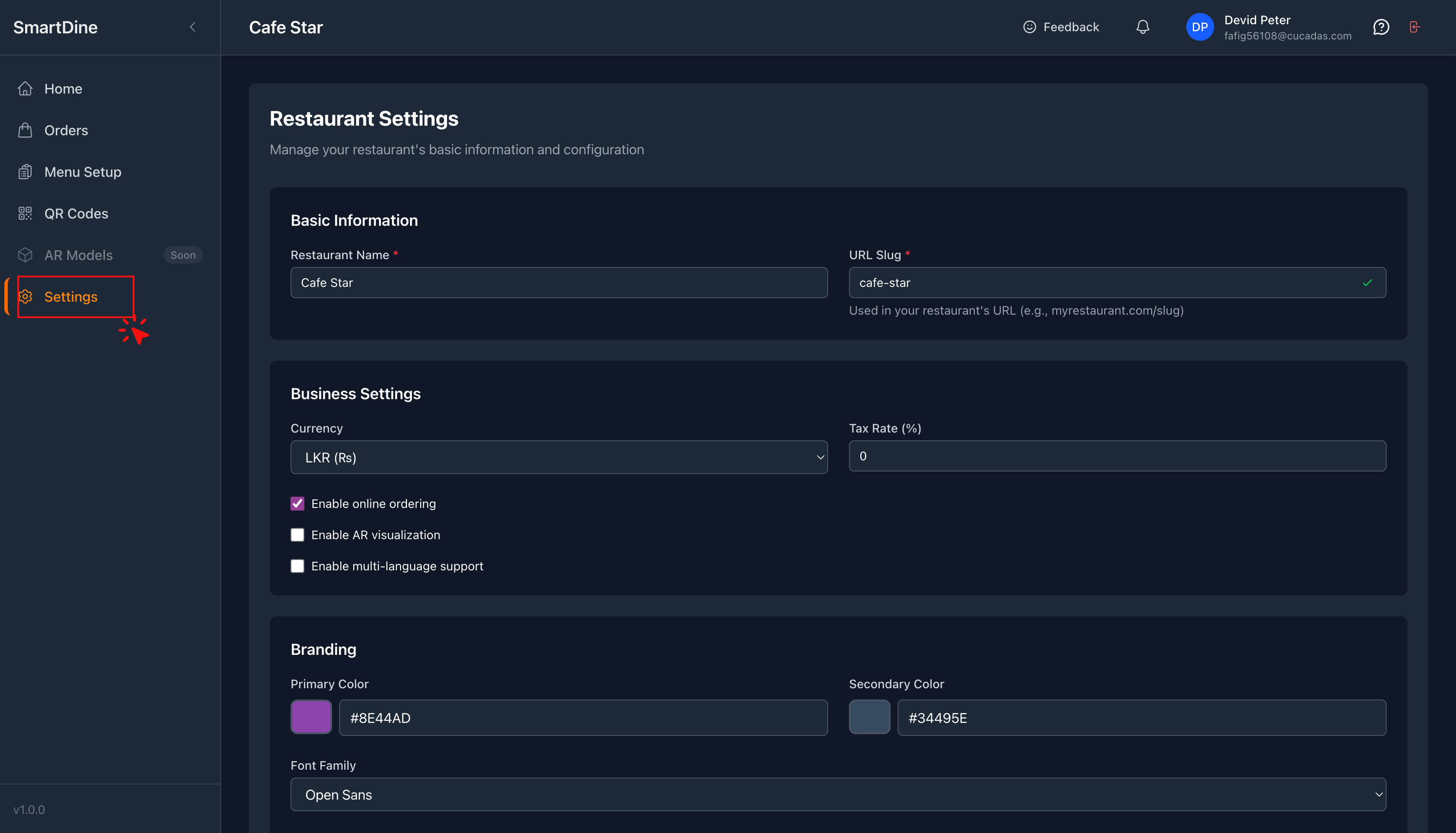Open the Font Family dropdown
The width and height of the screenshot is (1456, 833).
[x=838, y=794]
